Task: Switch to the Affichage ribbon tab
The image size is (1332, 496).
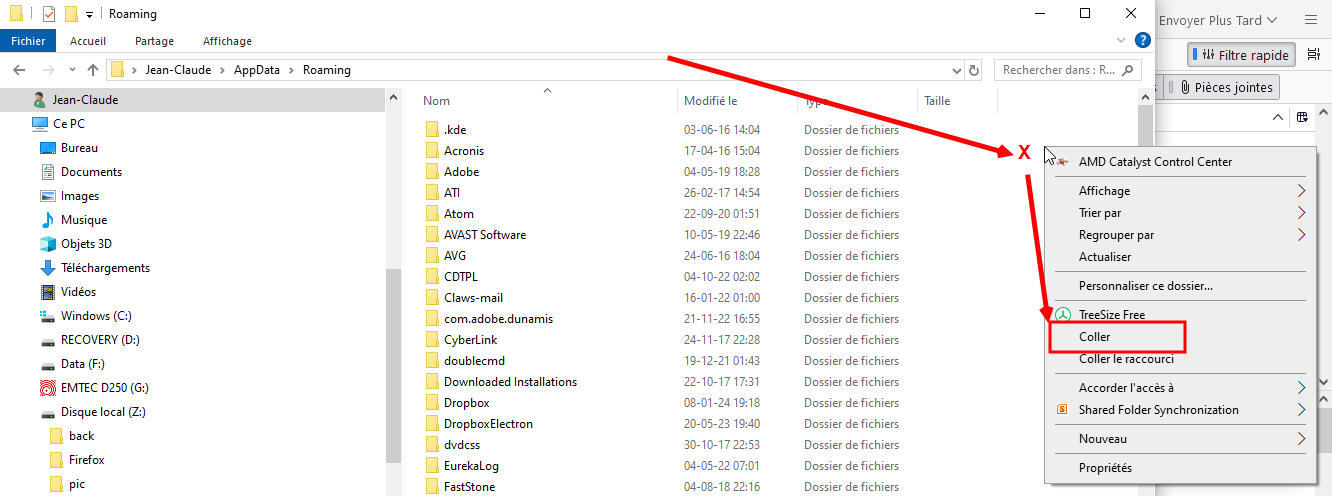Action: 227,41
